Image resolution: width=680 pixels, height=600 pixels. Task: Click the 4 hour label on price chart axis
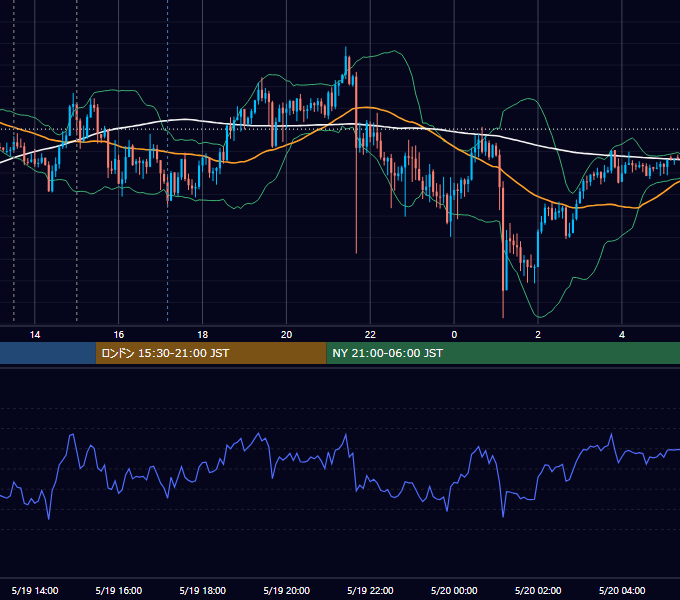(622, 335)
